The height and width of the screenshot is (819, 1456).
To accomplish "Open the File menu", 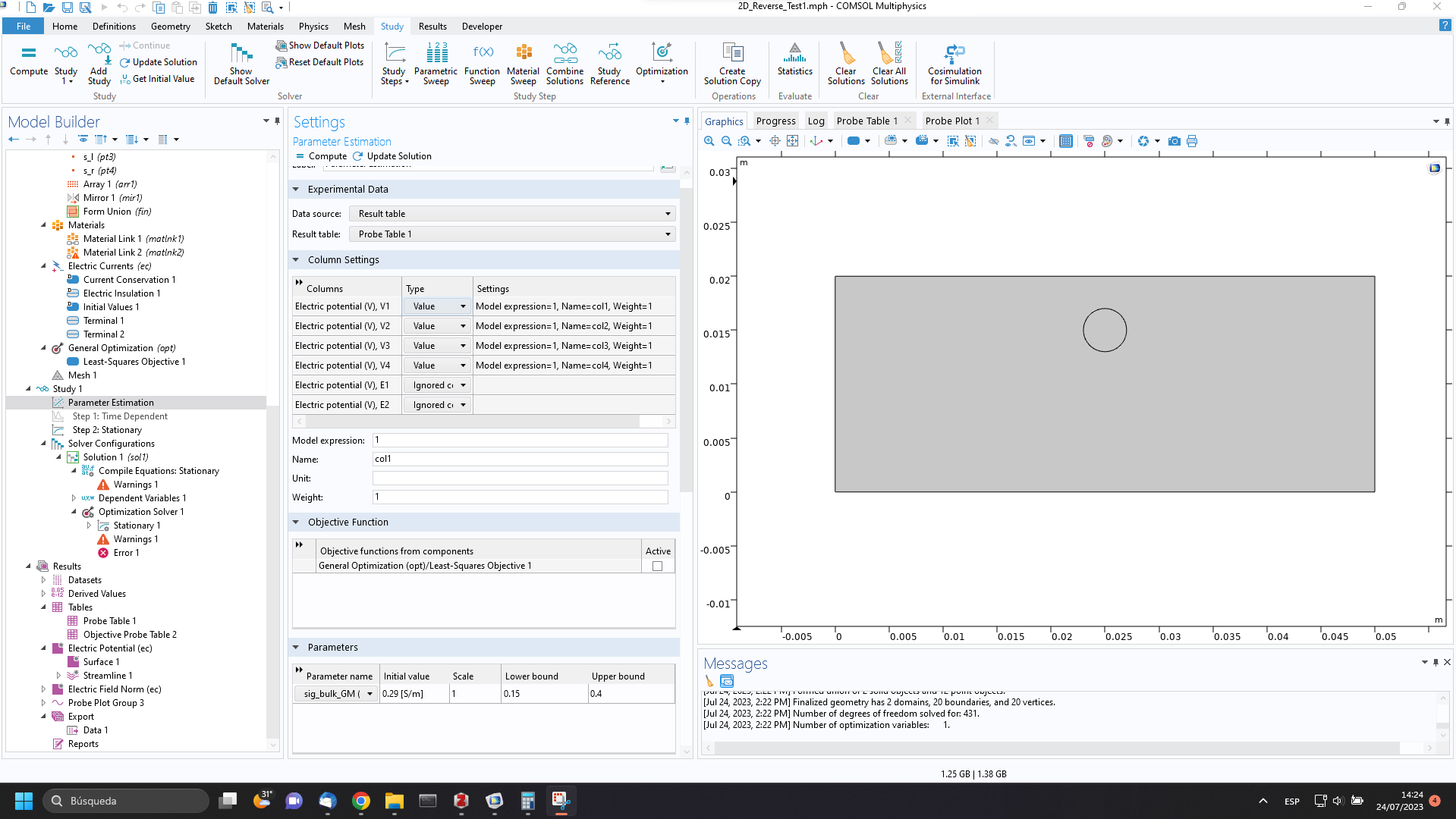I will tap(24, 27).
